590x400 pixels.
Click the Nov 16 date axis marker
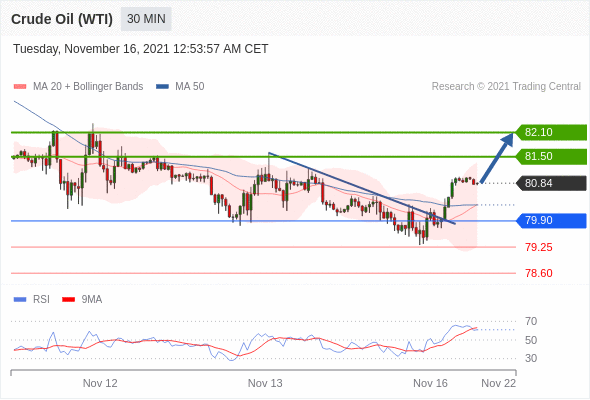point(430,383)
